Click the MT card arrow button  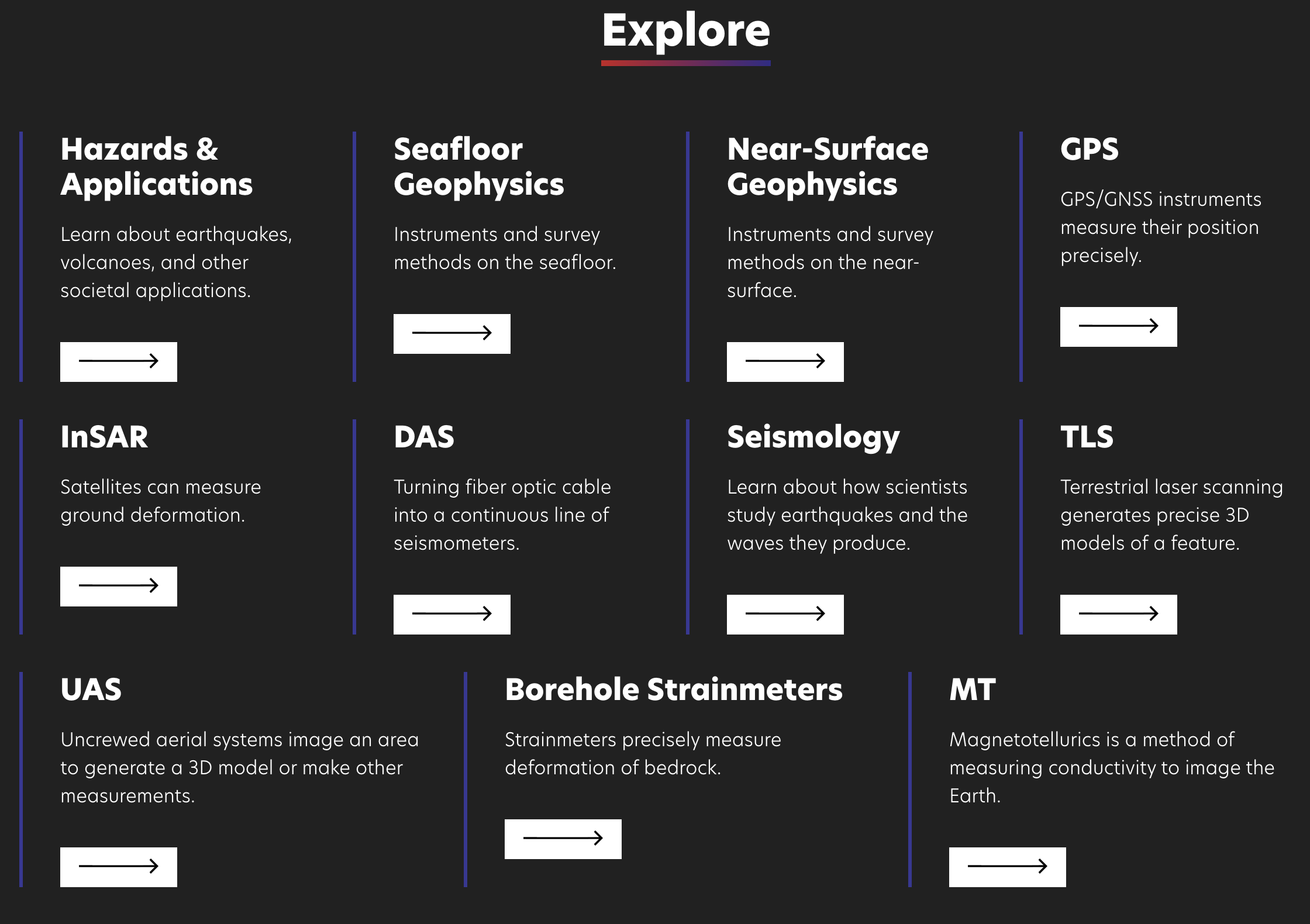point(1008,867)
